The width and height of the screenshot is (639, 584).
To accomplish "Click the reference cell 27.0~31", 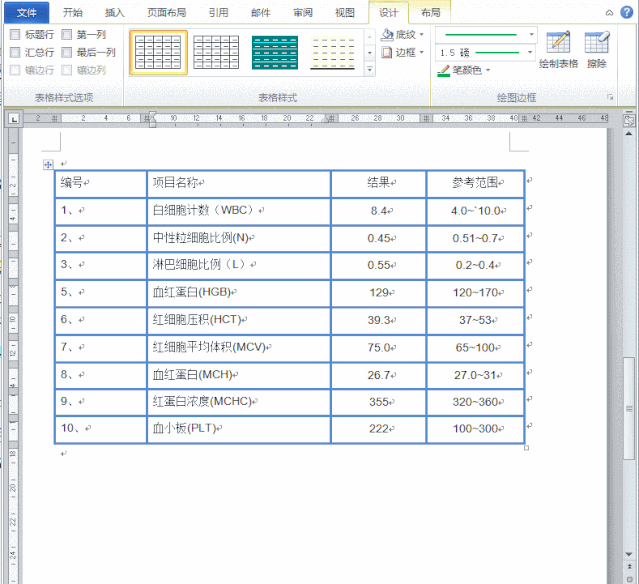I will pyautogui.click(x=475, y=375).
